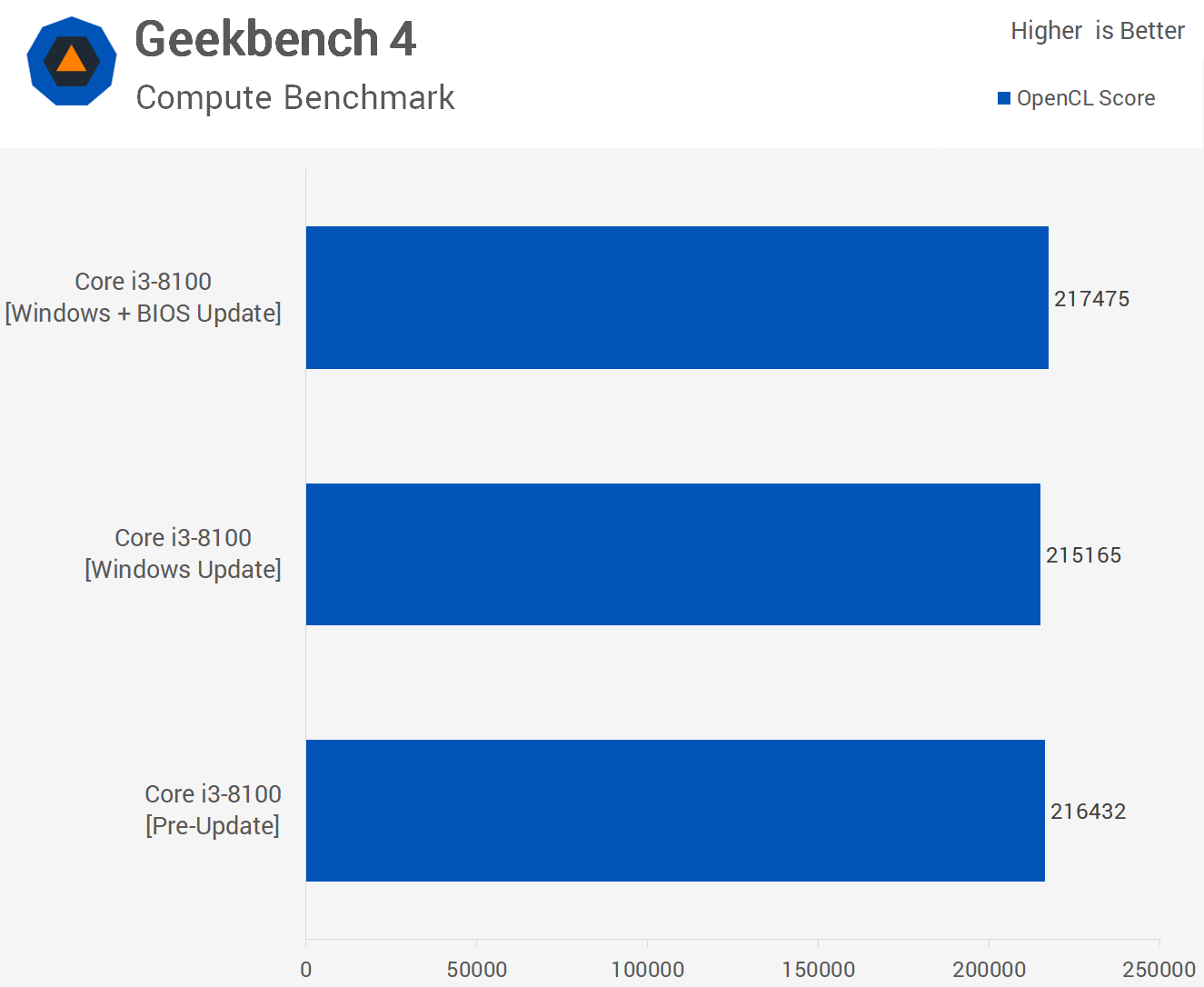Click the 217475 value label

tap(1091, 299)
